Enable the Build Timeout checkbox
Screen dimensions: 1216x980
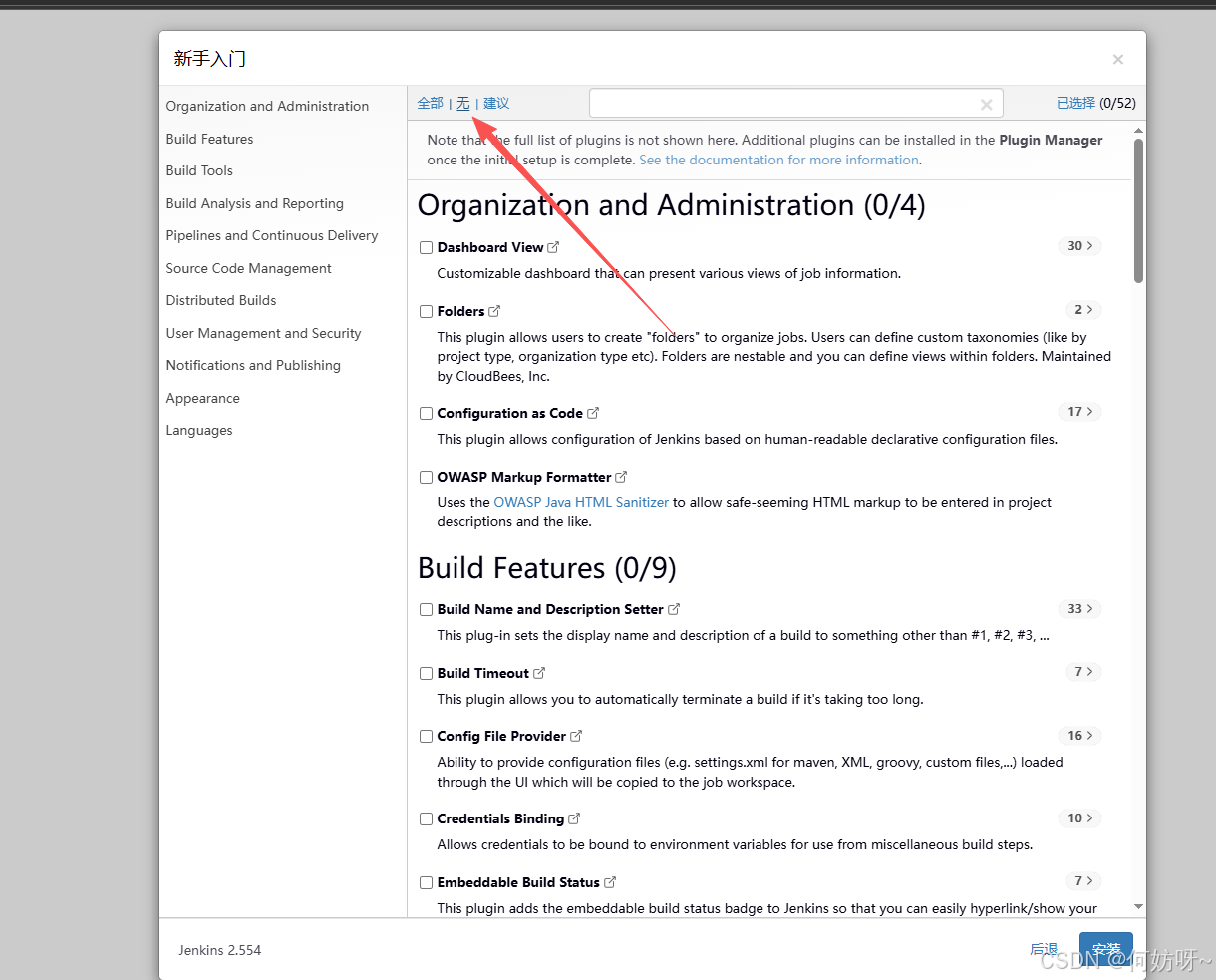tap(426, 673)
